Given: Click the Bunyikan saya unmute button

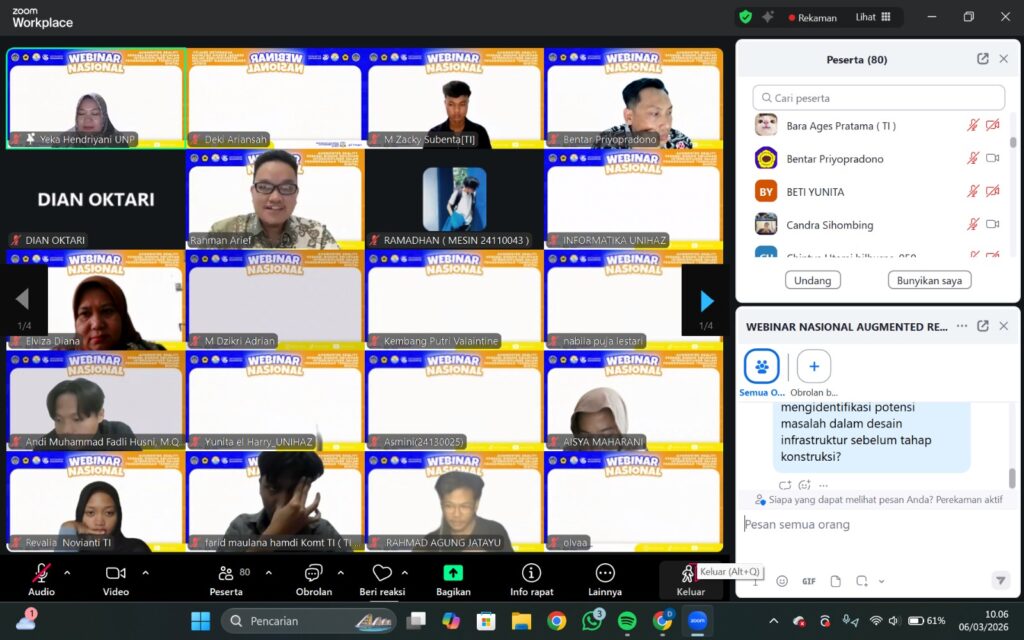Looking at the screenshot, I should (929, 281).
